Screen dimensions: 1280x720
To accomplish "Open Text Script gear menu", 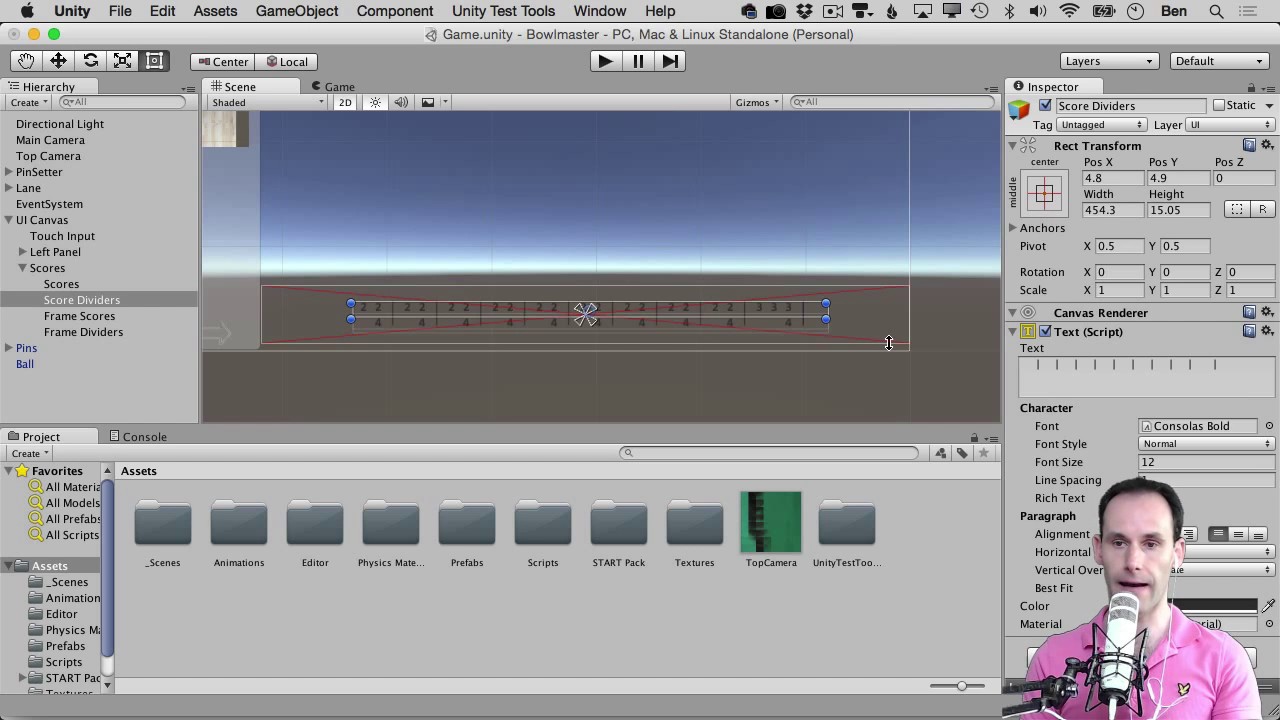I will (1267, 331).
